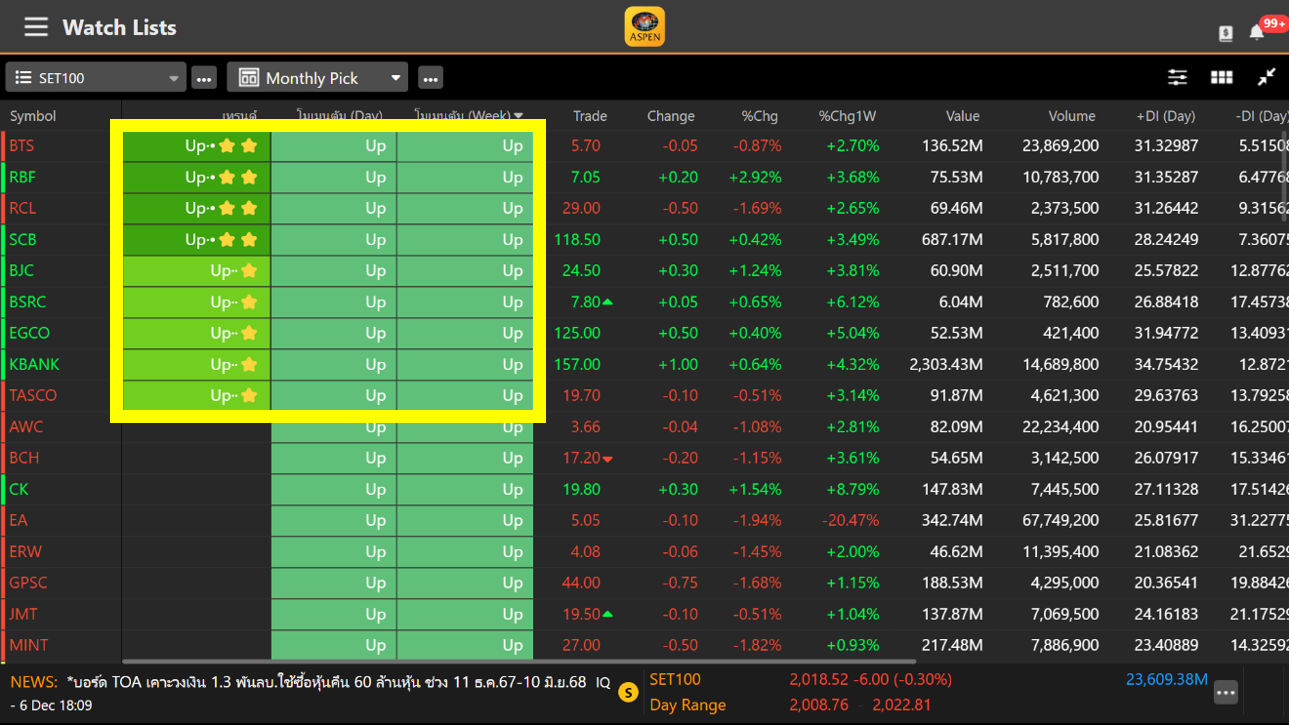Viewport: 1289px width, 725px height.
Task: Click KBANK value 2,303.43M
Action: (x=946, y=364)
